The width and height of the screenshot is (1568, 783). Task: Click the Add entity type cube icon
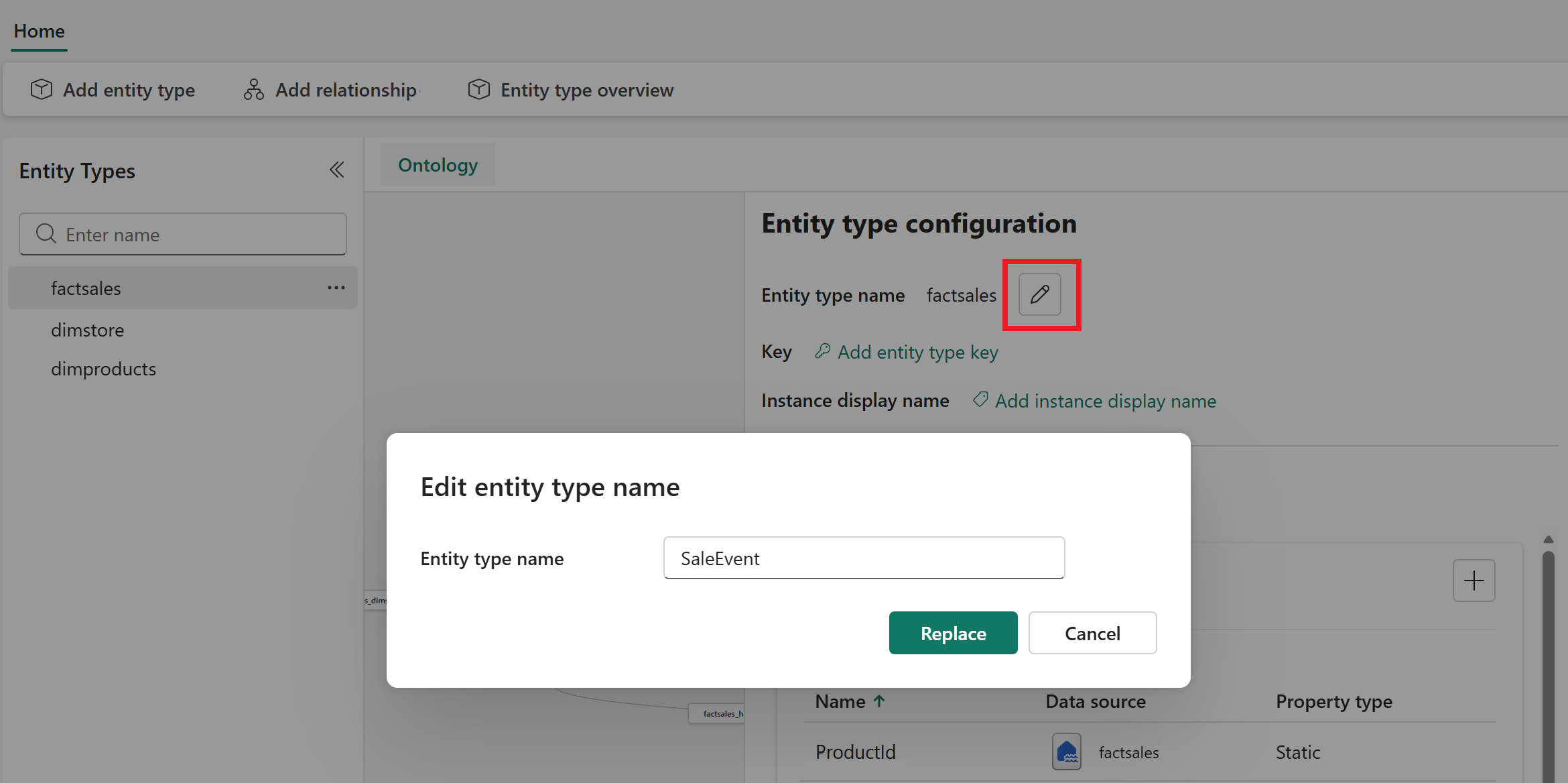click(41, 89)
